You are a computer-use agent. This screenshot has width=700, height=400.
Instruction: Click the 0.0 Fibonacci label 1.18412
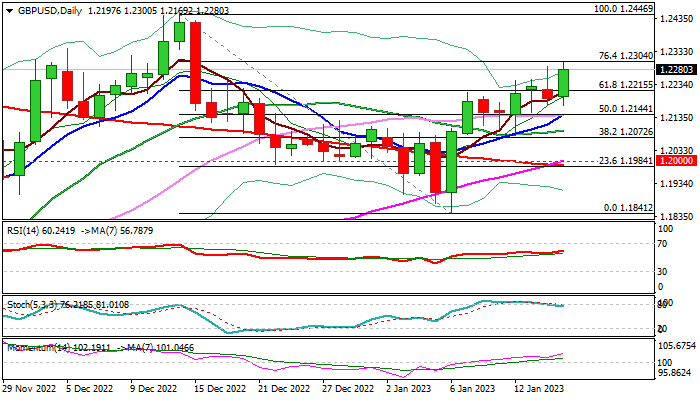click(x=628, y=208)
